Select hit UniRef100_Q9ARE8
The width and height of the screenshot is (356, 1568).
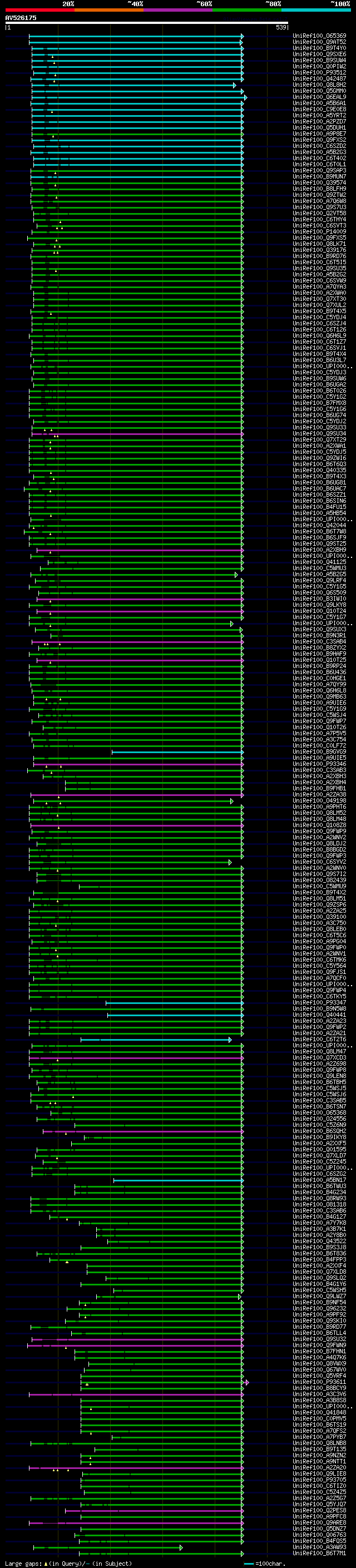(319, 1523)
